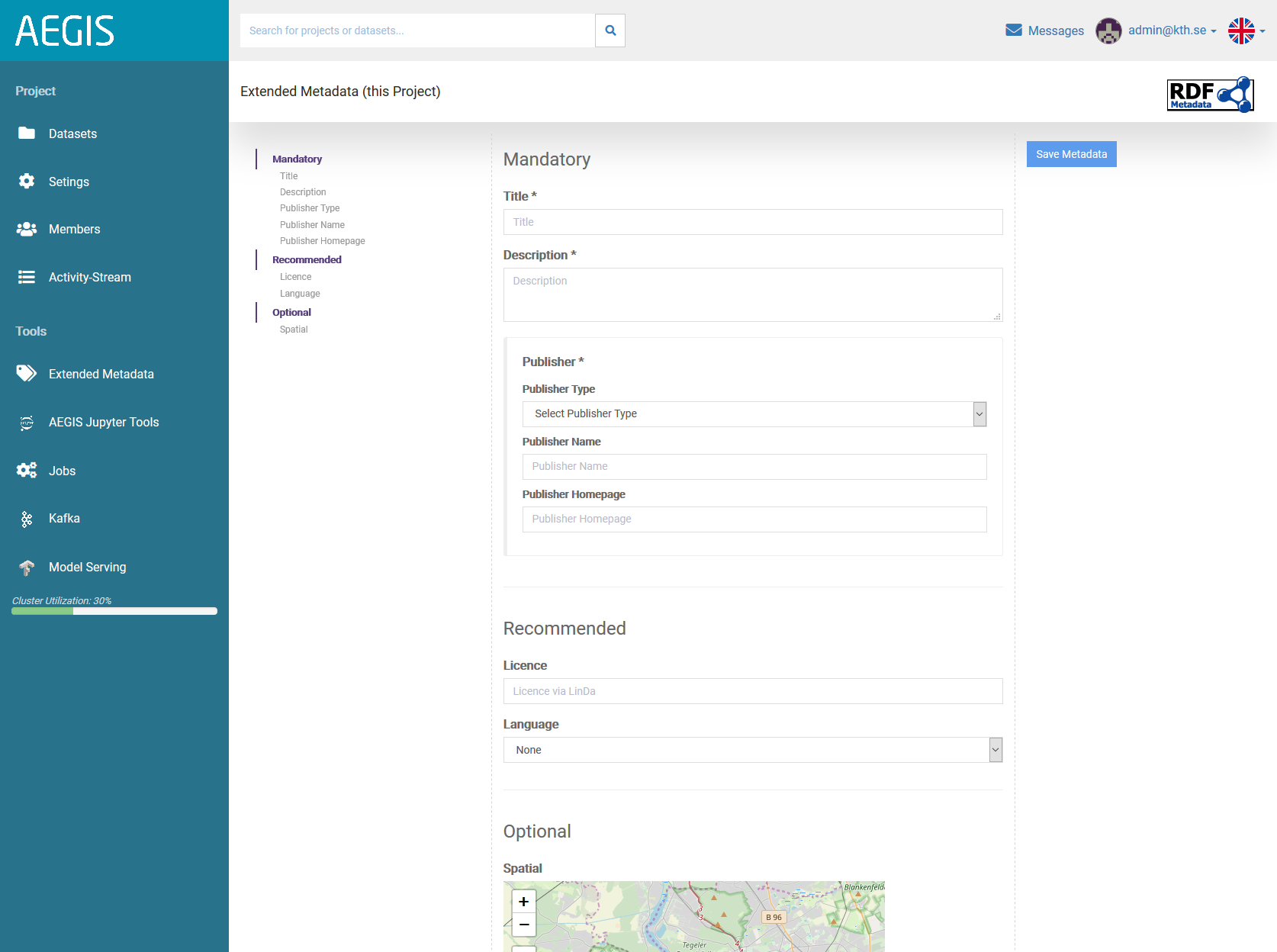
Task: Click the Publisher Homepage field
Action: pyautogui.click(x=754, y=519)
